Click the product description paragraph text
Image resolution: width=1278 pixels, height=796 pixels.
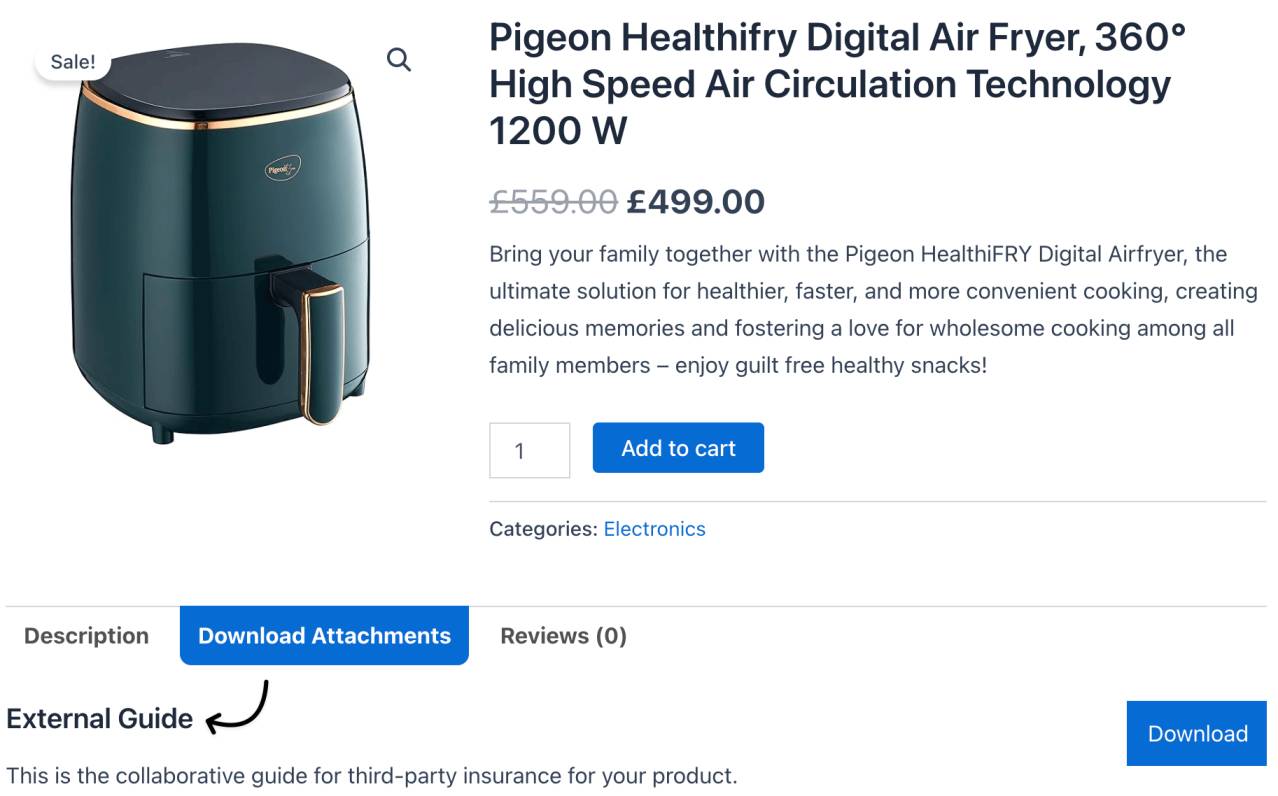click(873, 310)
